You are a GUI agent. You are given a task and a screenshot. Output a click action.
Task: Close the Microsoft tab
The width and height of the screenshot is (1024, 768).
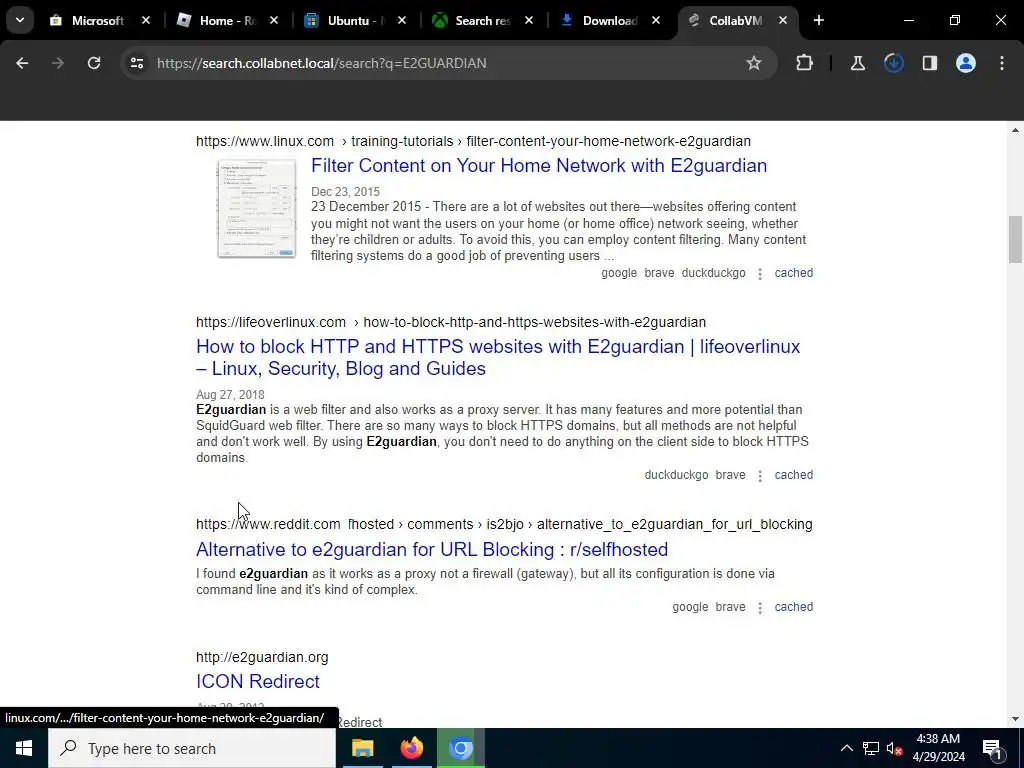[146, 20]
